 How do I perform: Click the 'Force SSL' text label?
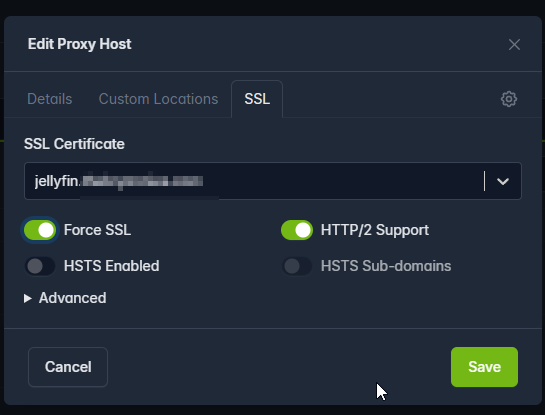pyautogui.click(x=97, y=230)
